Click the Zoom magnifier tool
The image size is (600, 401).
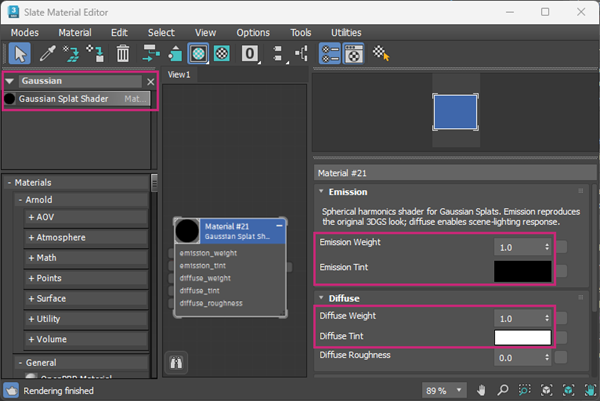(502, 391)
